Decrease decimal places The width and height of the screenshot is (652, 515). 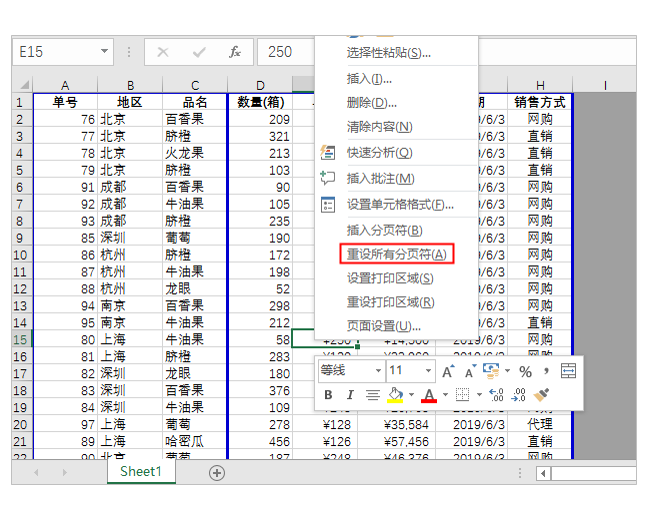pos(519,394)
